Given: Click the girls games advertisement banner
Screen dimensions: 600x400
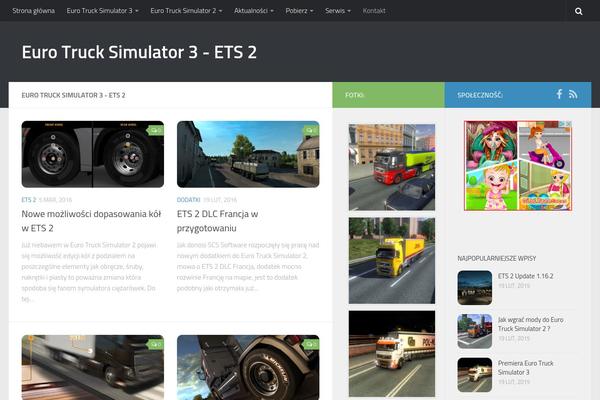Looking at the screenshot, I should tap(518, 166).
